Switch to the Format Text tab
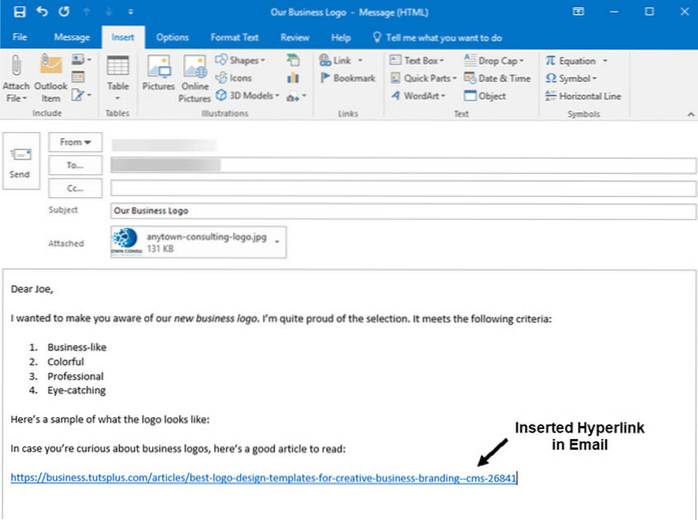 coord(233,37)
